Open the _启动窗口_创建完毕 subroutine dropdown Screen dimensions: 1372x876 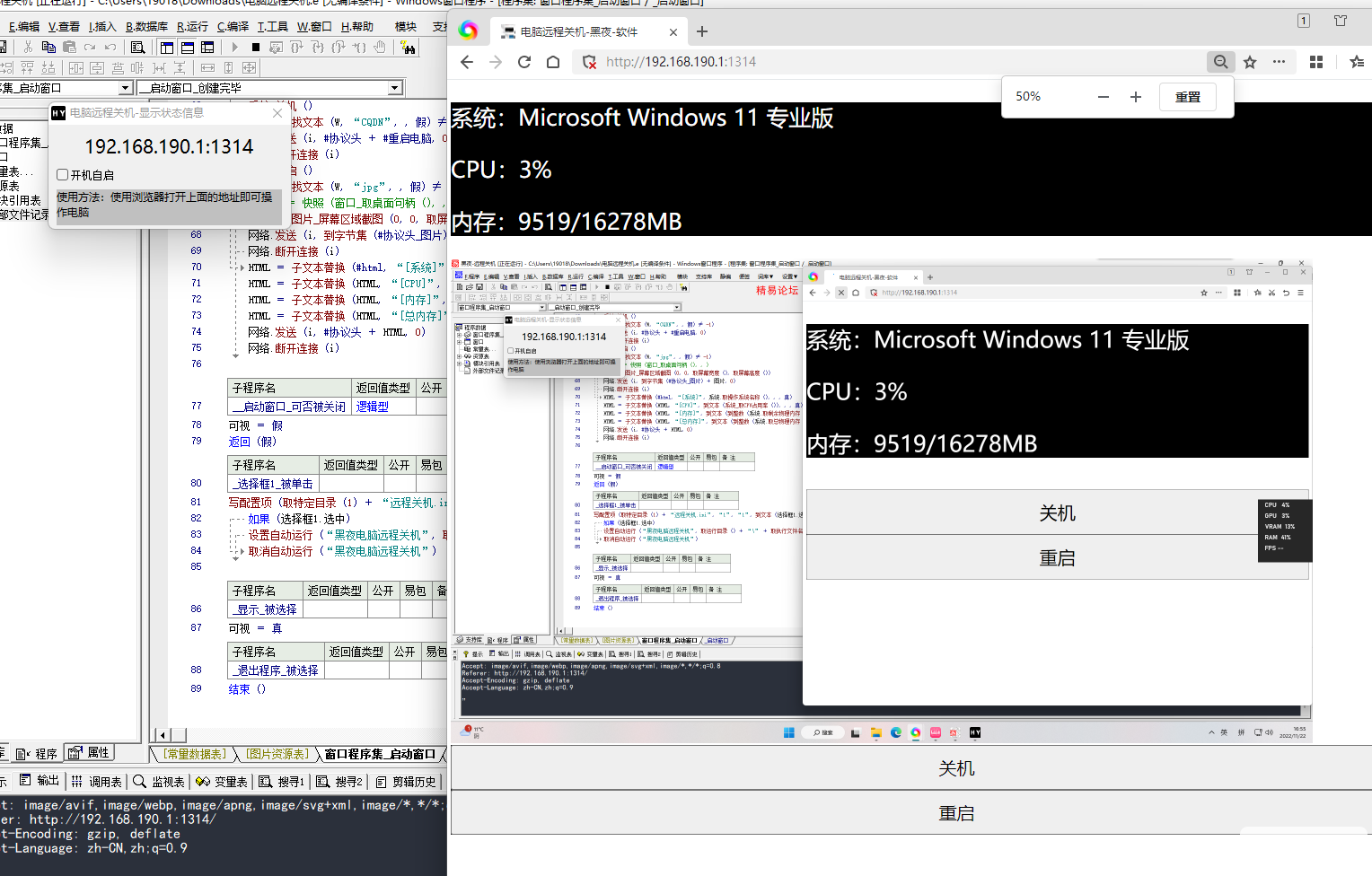(x=394, y=88)
